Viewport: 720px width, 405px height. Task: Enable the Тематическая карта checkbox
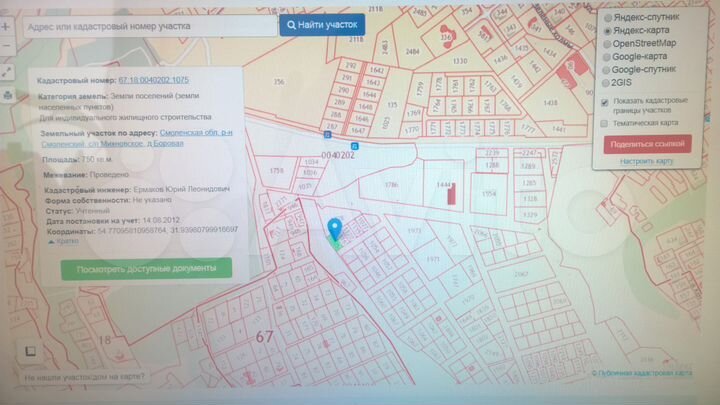(x=606, y=122)
